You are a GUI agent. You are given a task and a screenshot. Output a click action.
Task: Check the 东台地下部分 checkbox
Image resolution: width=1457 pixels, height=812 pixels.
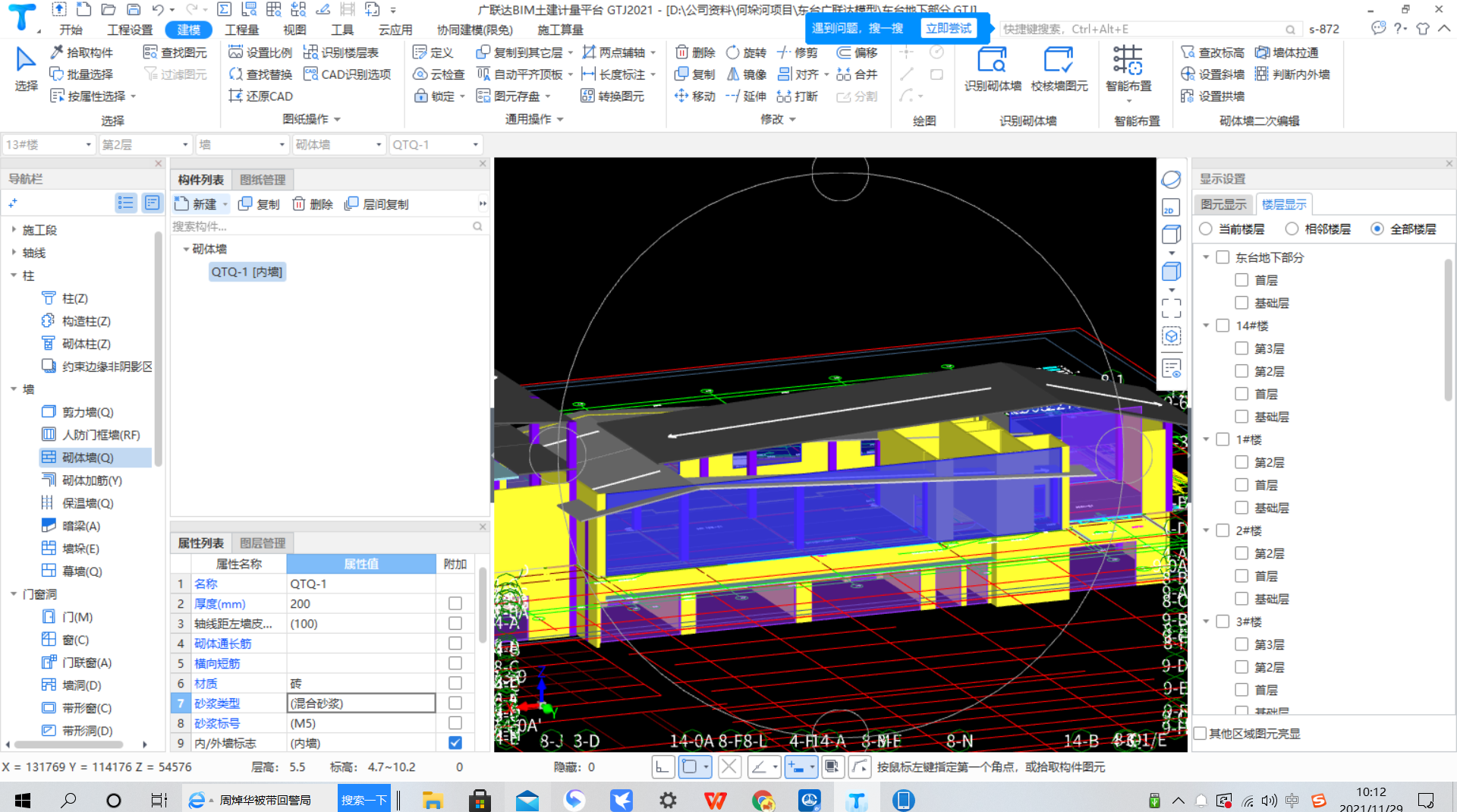[1223, 257]
